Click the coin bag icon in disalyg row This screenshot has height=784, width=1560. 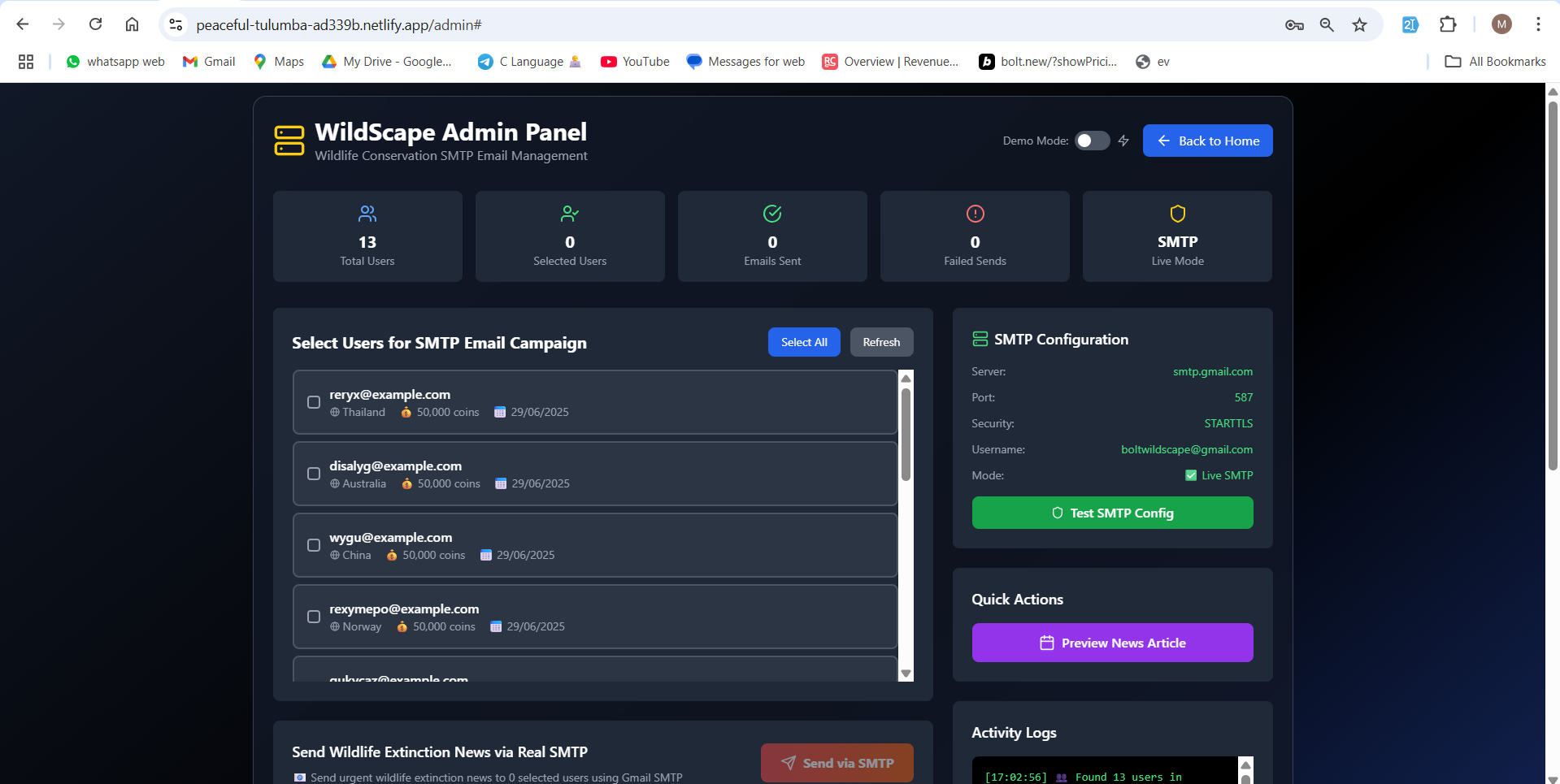pos(407,484)
